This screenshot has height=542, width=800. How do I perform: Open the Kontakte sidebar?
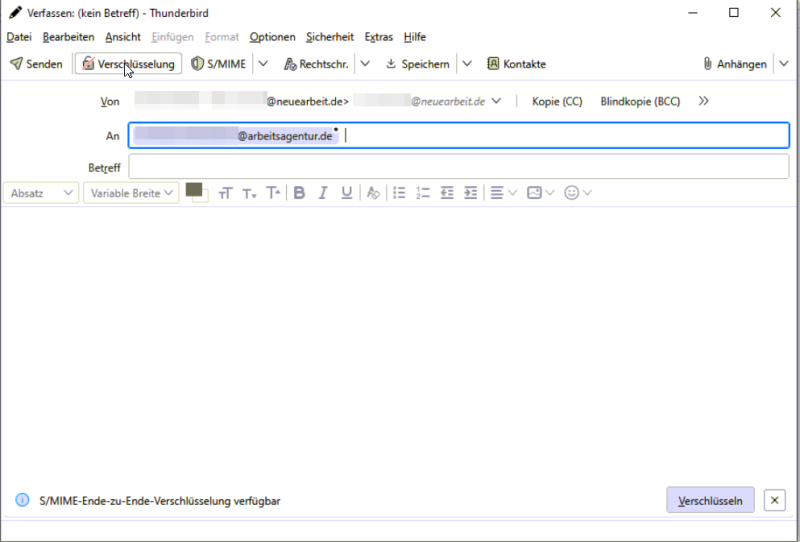click(x=516, y=64)
